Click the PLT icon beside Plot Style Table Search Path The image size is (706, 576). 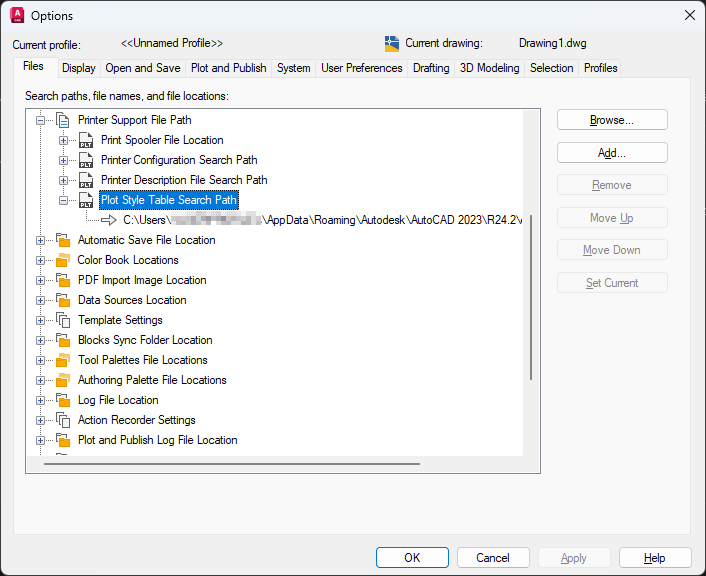coord(86,200)
